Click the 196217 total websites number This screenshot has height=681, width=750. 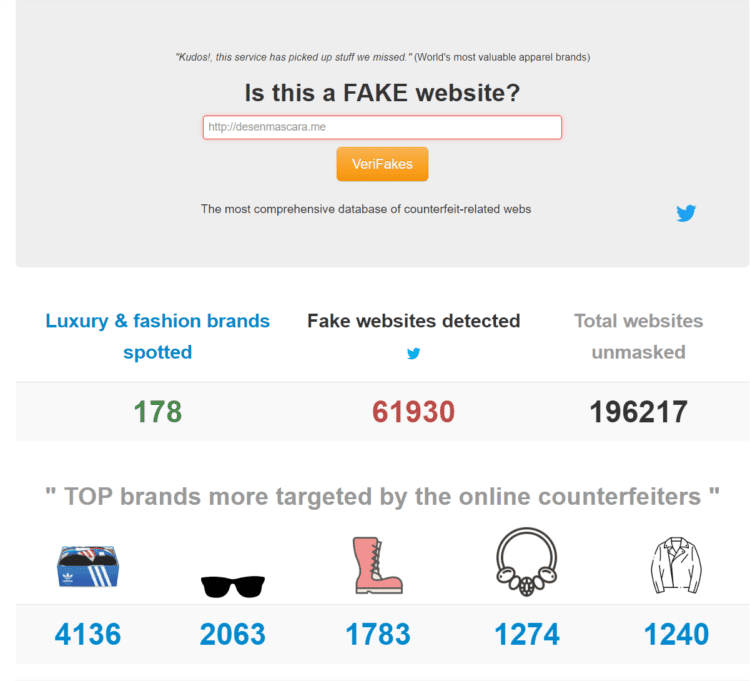(x=639, y=412)
